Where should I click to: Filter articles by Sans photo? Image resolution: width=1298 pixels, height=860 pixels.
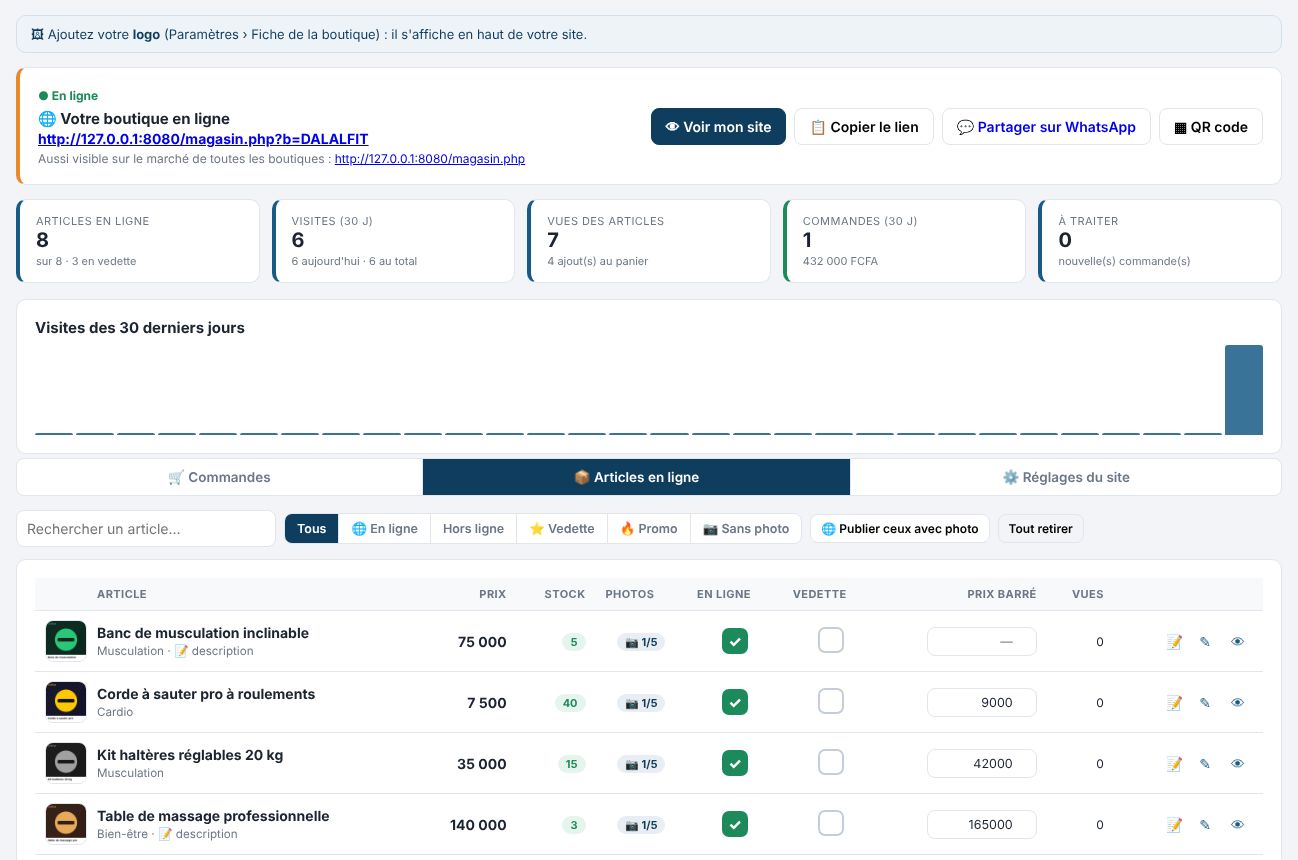click(x=746, y=529)
